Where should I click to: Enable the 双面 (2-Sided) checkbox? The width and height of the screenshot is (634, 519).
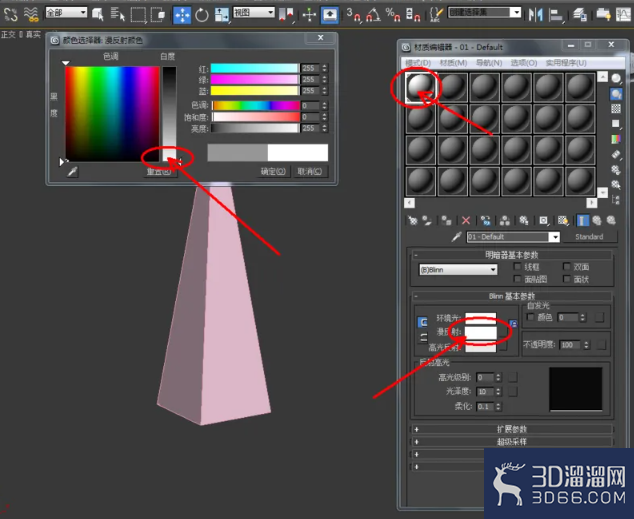tap(566, 266)
